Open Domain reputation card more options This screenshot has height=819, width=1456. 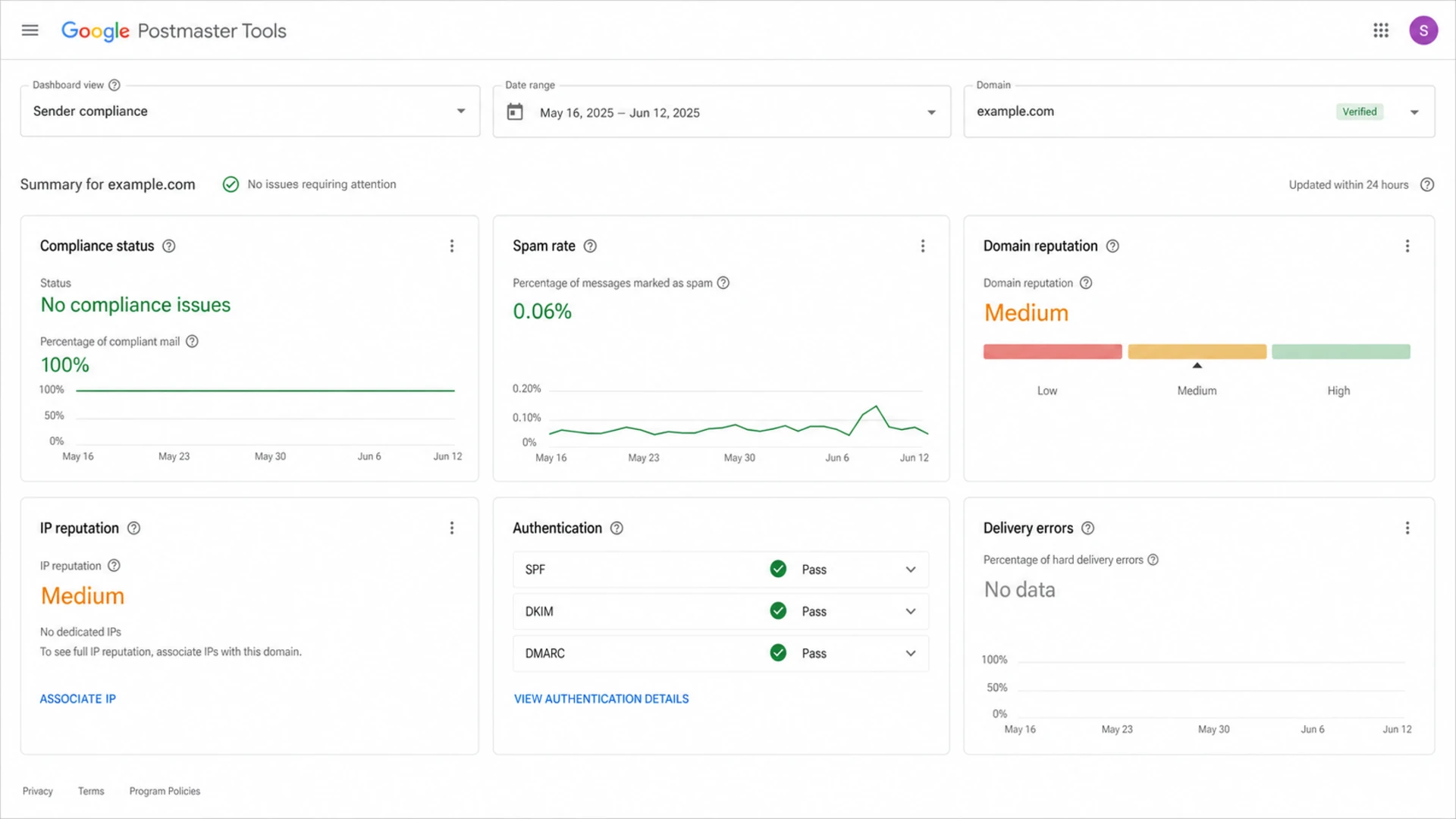coord(1407,246)
